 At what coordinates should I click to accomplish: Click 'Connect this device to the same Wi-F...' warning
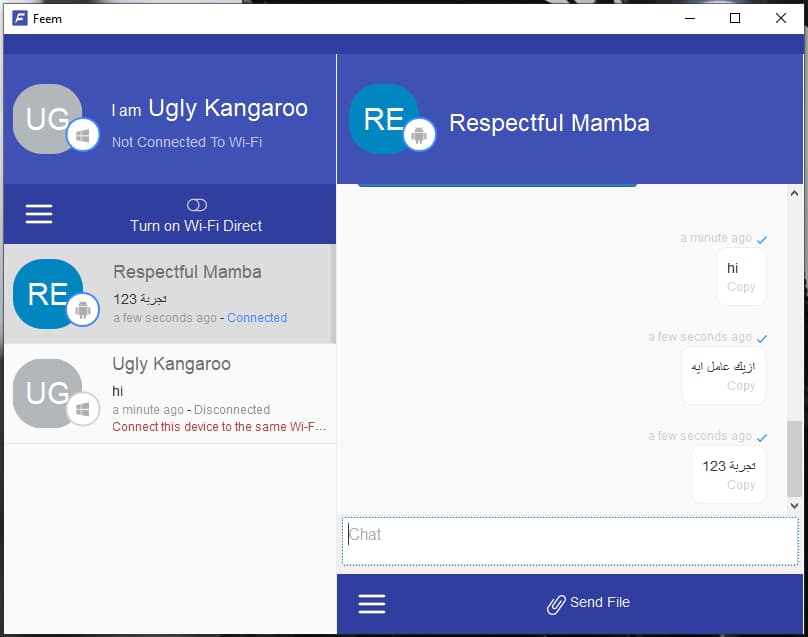(219, 427)
